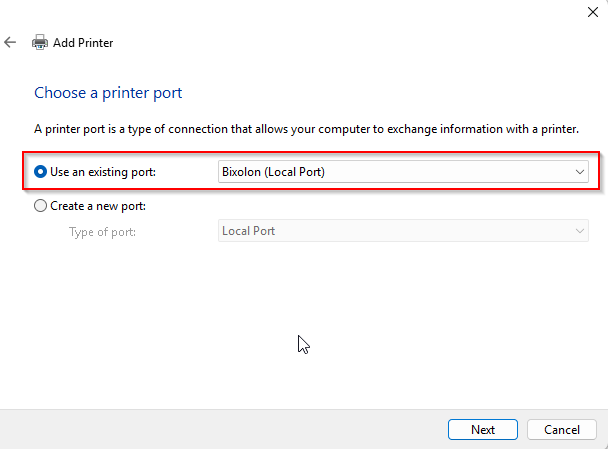The image size is (608, 449).
Task: Click the printer port description sentence
Action: [306, 129]
